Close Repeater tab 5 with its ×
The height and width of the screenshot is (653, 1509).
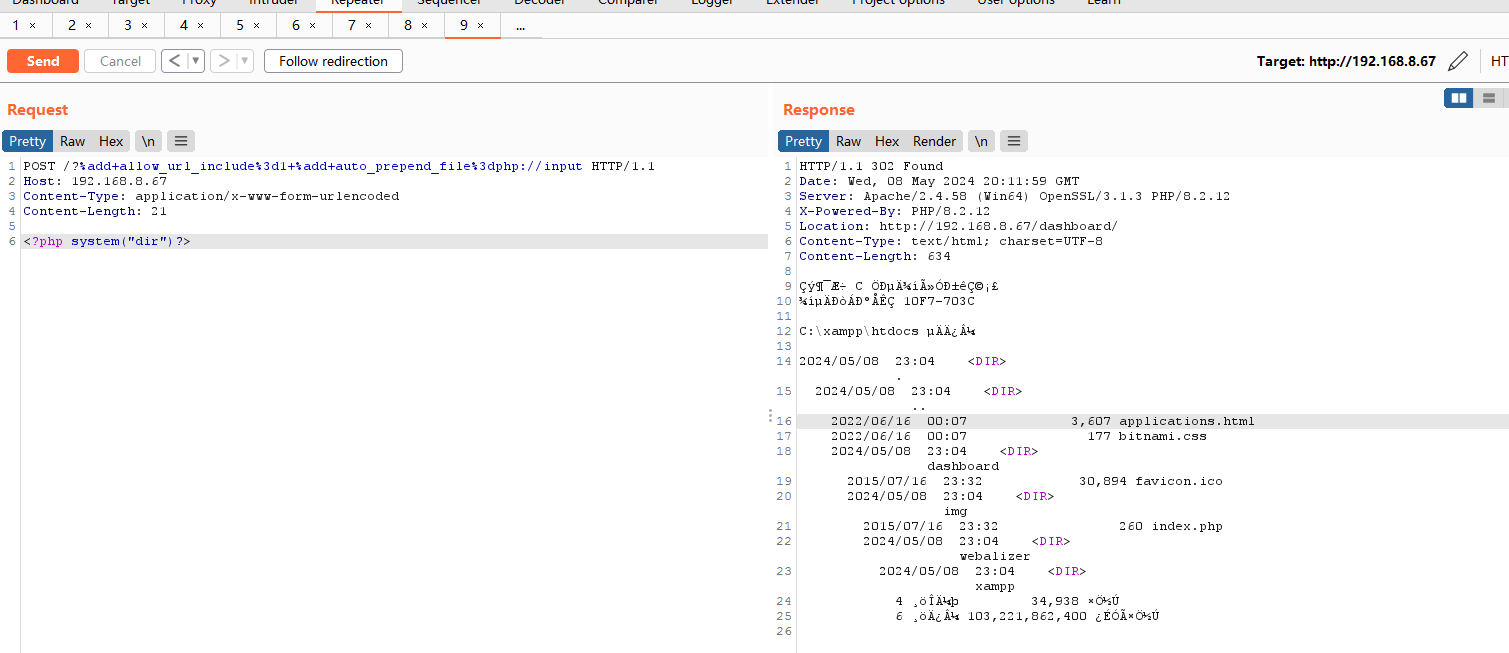tap(257, 25)
